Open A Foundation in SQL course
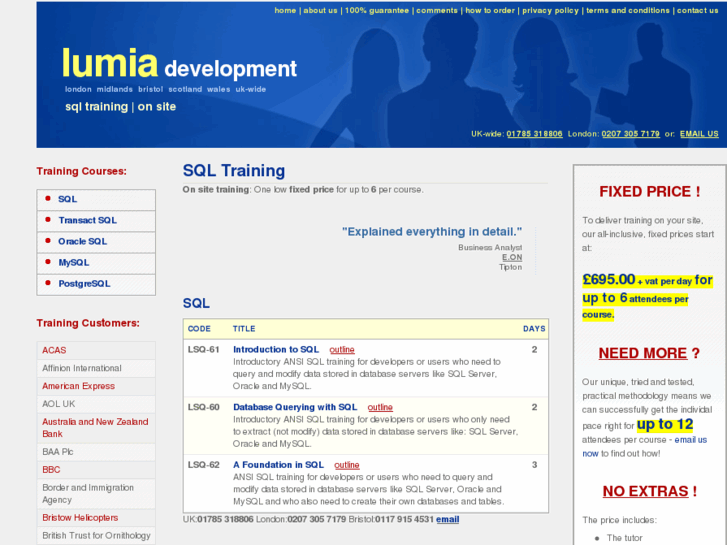727x545 pixels. point(278,465)
